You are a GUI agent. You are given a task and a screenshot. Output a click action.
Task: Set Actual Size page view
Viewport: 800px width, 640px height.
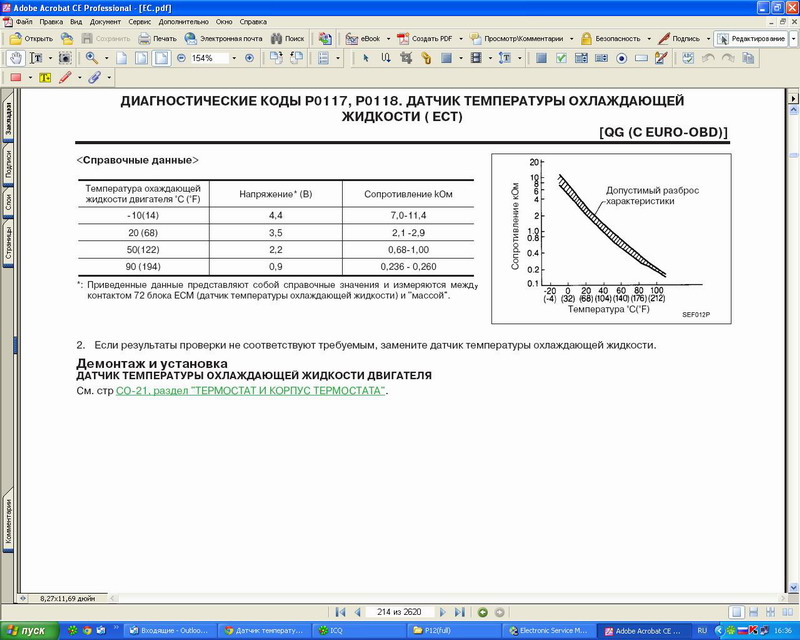pos(121,58)
